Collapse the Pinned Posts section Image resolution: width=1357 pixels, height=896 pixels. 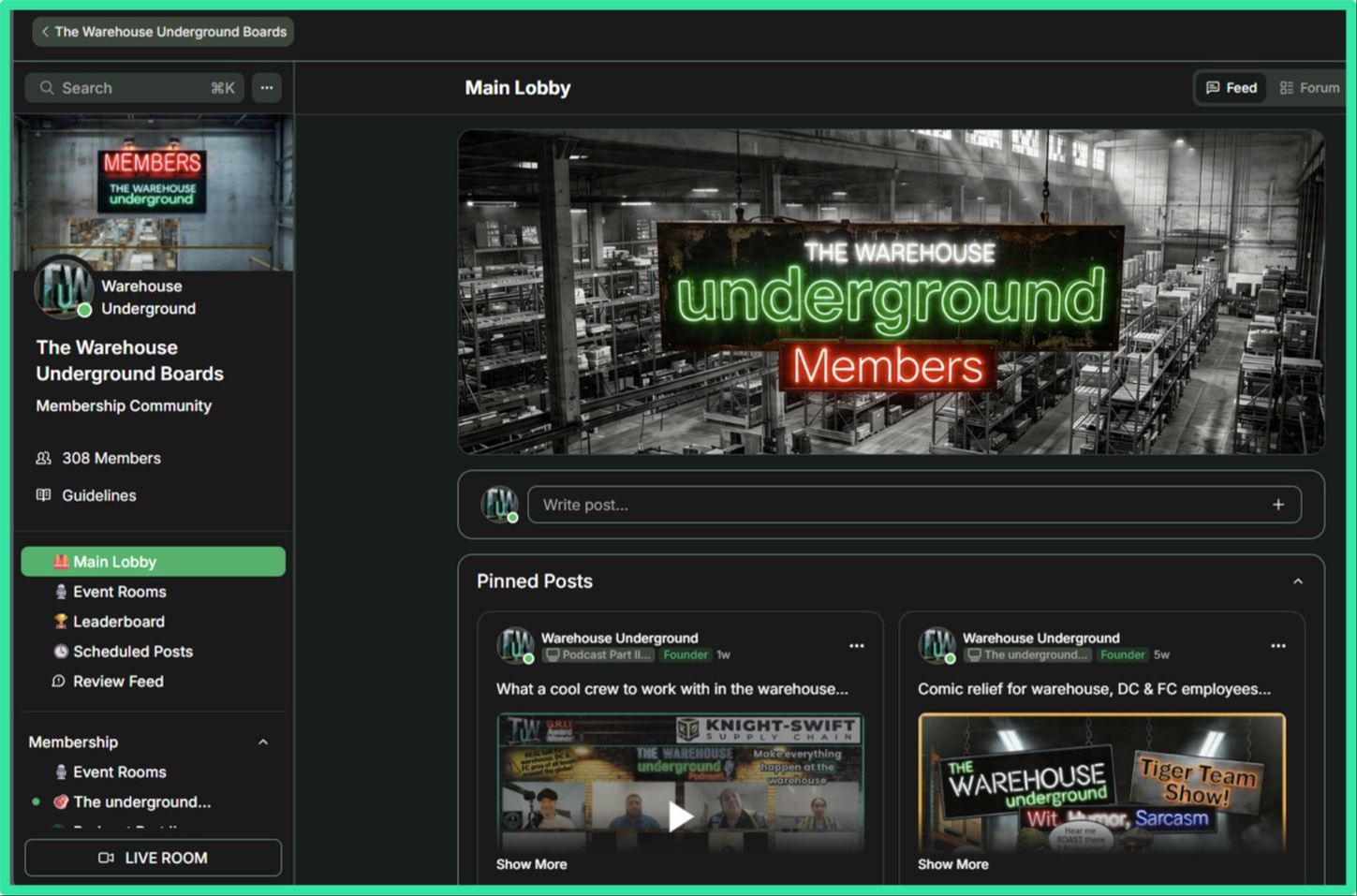(x=1297, y=581)
